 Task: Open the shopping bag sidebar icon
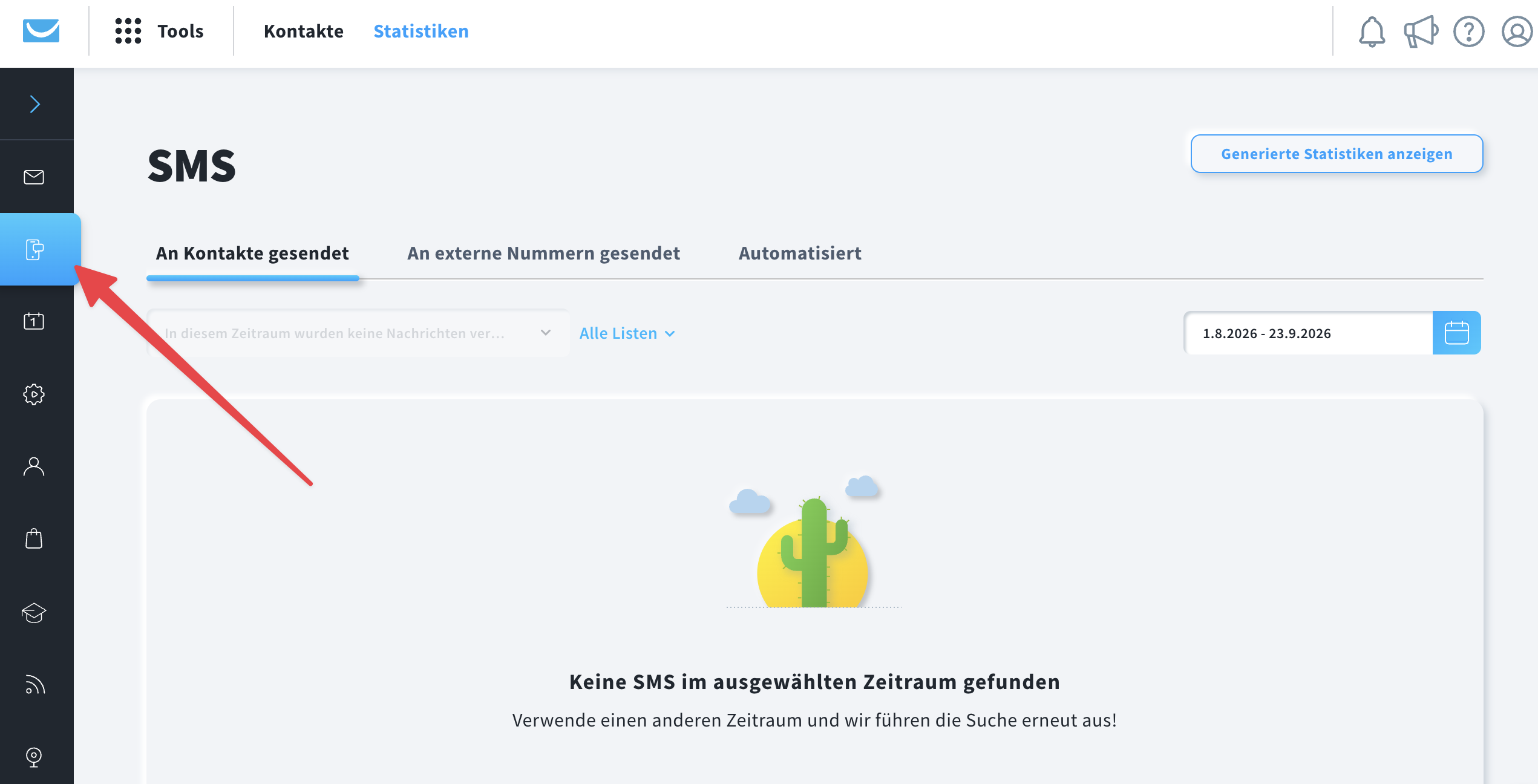coord(34,538)
